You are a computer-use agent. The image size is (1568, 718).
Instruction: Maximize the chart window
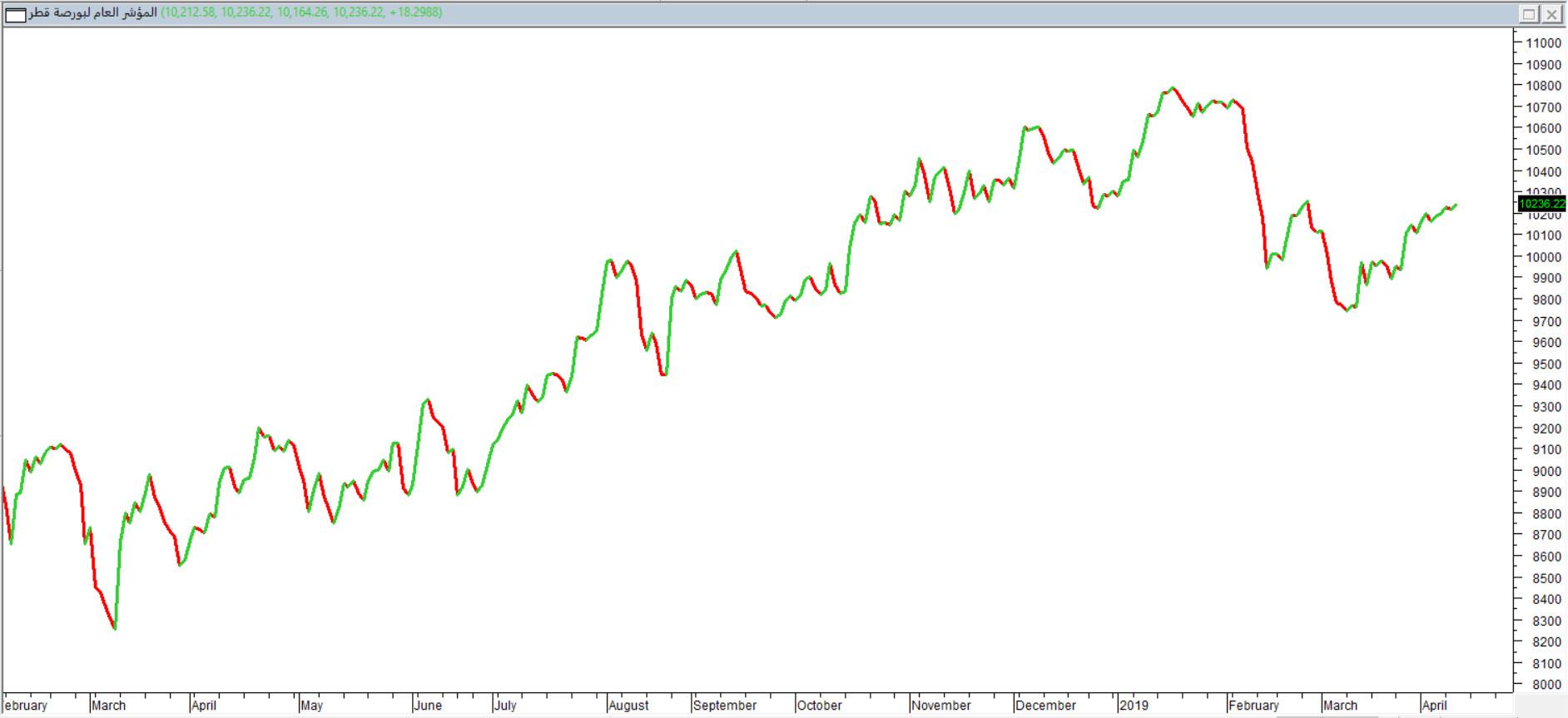(1529, 14)
